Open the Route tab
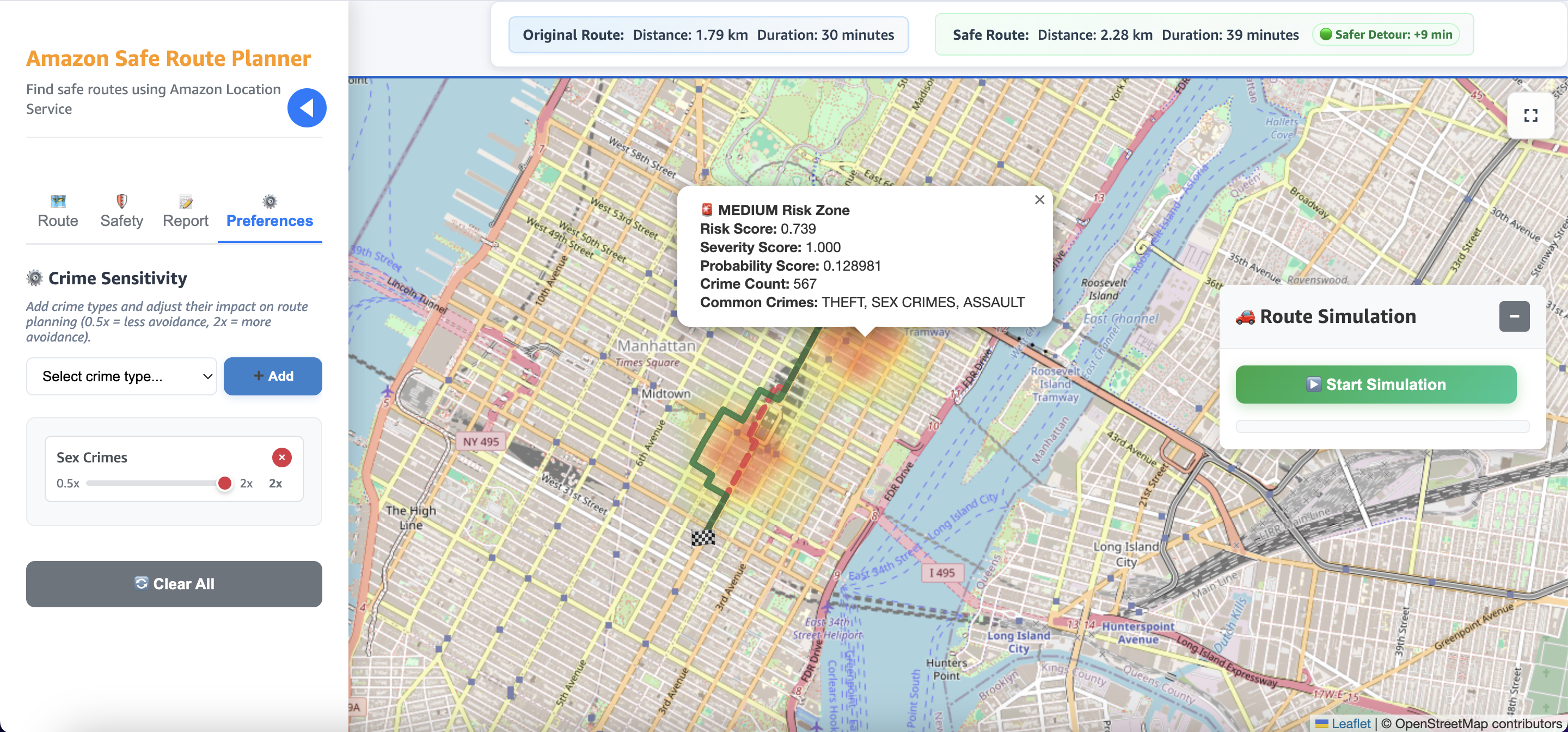This screenshot has width=1568, height=732. pos(58,221)
